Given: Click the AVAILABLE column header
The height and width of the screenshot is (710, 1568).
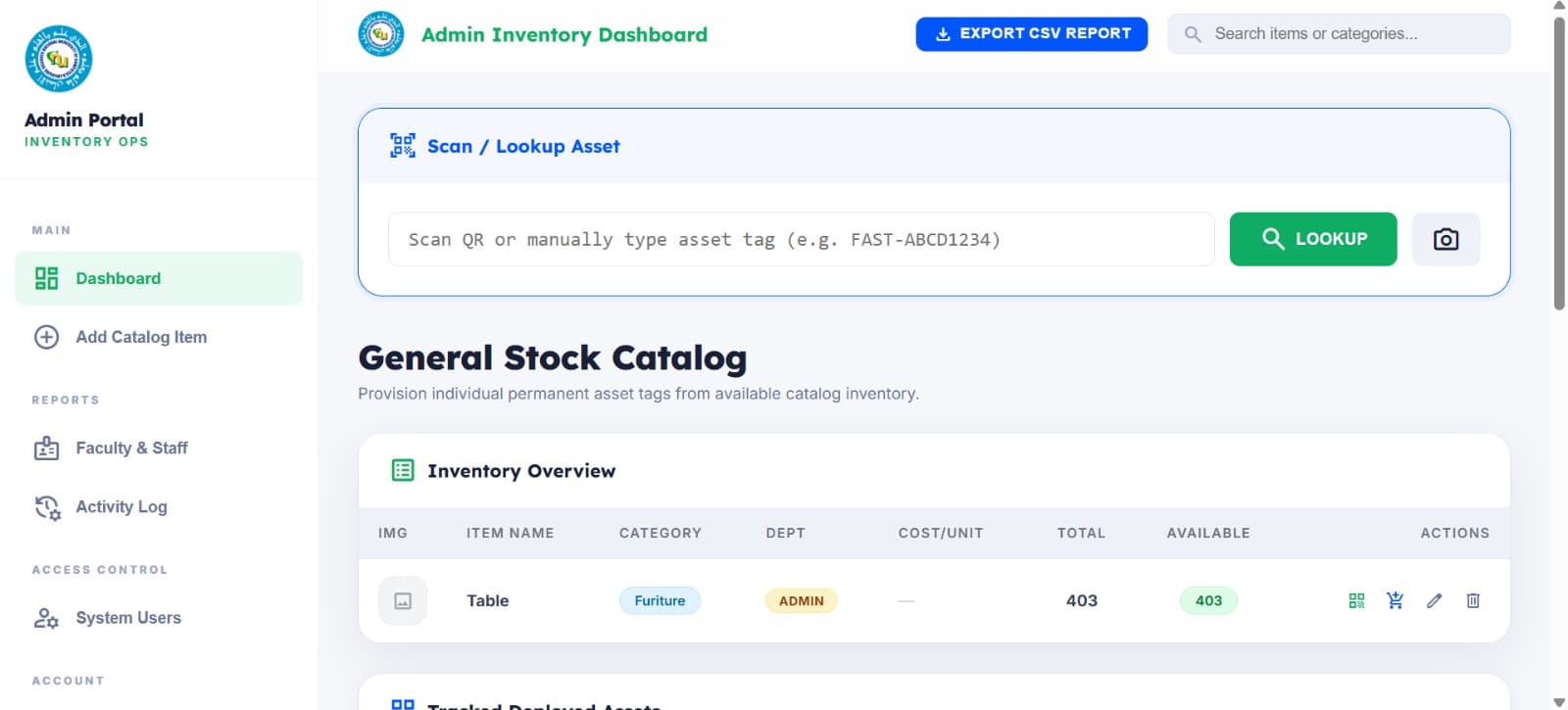Looking at the screenshot, I should coord(1207,533).
